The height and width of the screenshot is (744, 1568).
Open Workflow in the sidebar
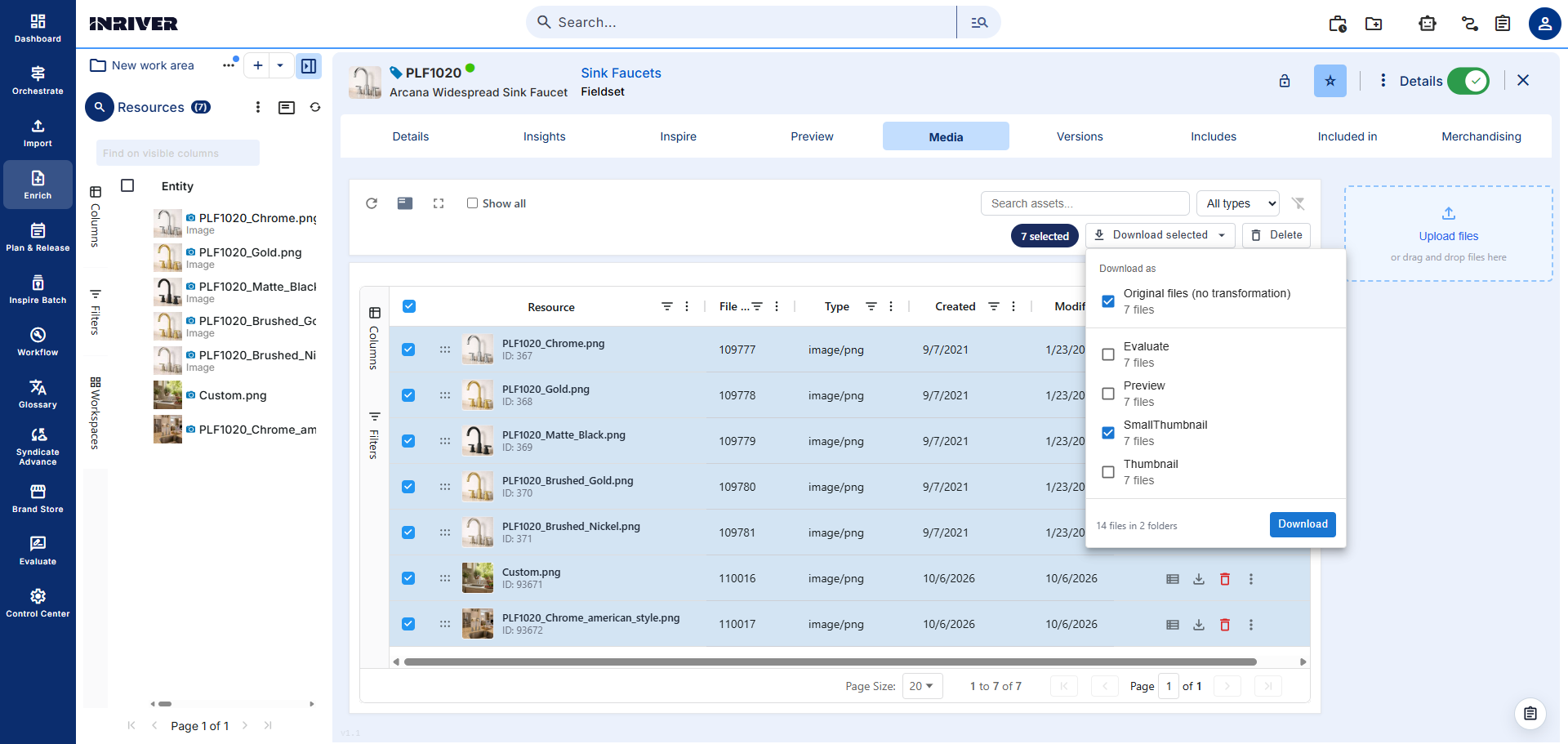pyautogui.click(x=38, y=341)
